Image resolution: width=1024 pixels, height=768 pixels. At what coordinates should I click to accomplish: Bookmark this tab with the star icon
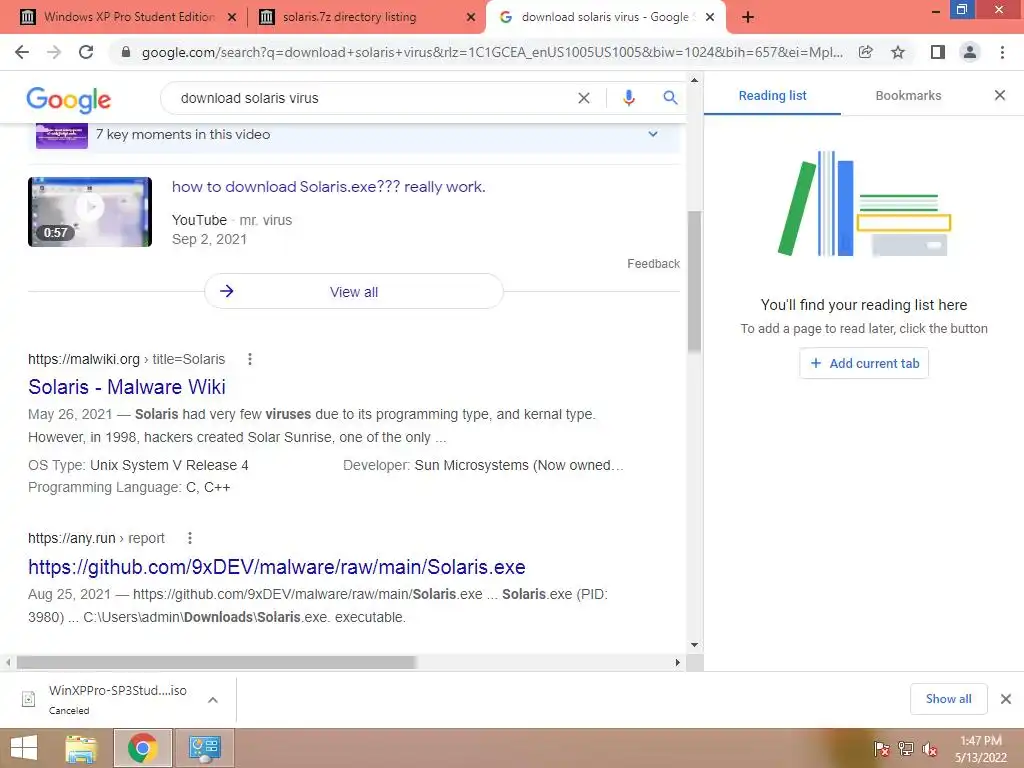point(898,52)
